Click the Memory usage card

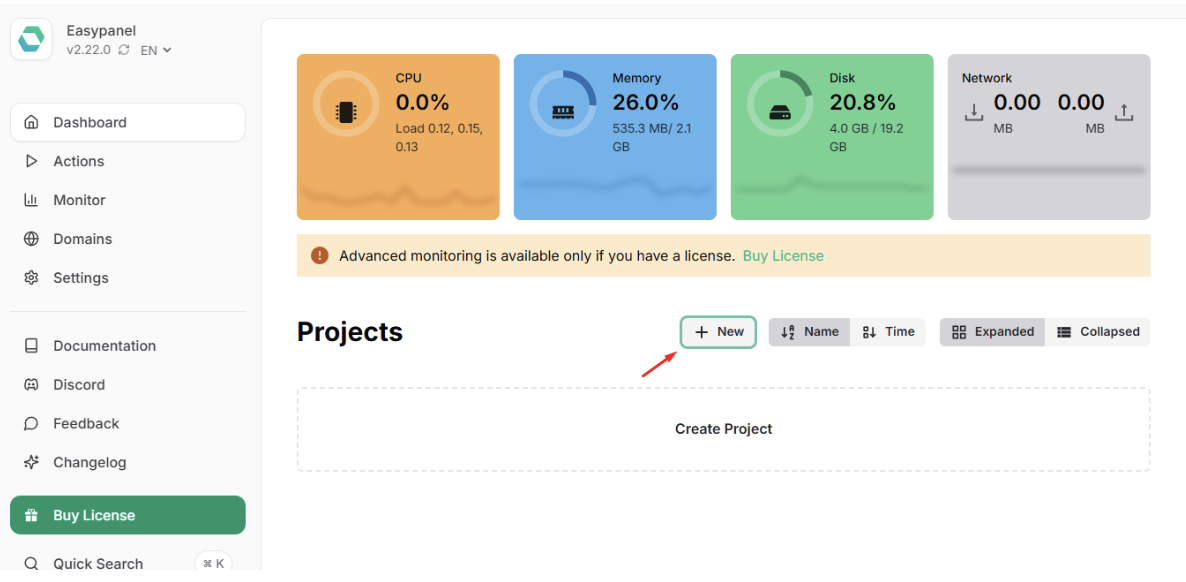coord(615,137)
